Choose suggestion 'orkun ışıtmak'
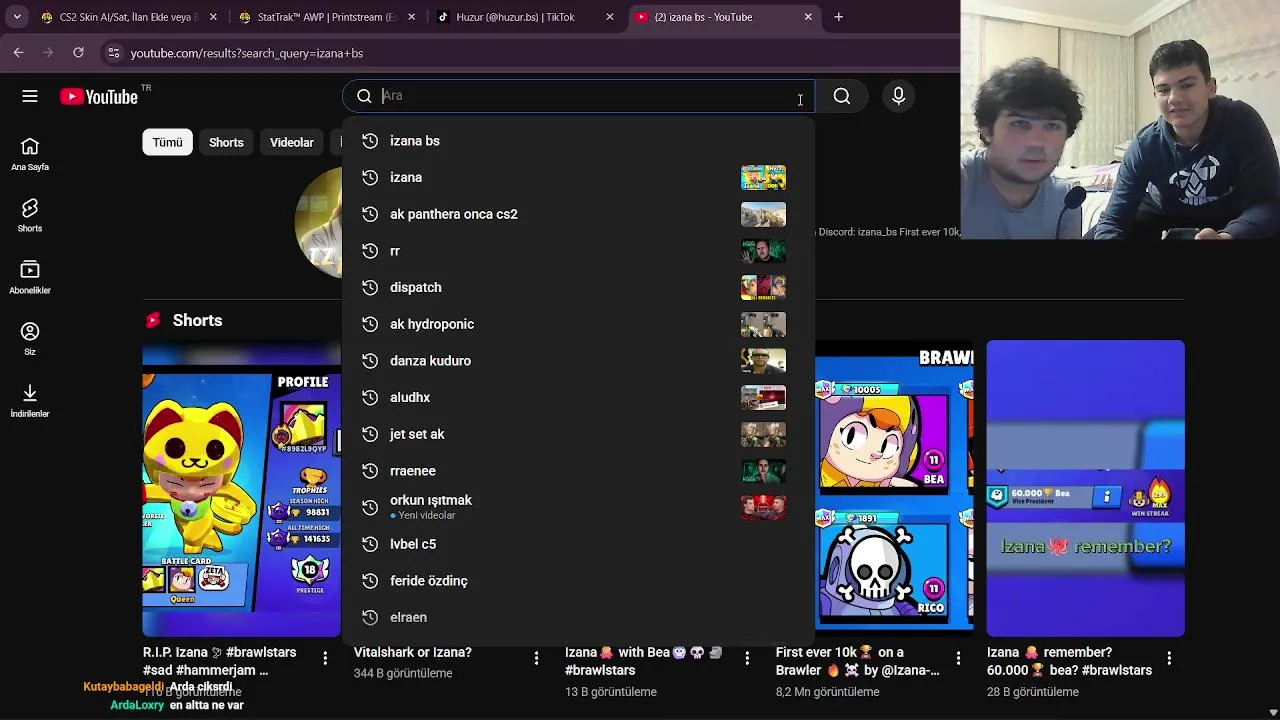Viewport: 1280px width, 720px height. [x=578, y=507]
